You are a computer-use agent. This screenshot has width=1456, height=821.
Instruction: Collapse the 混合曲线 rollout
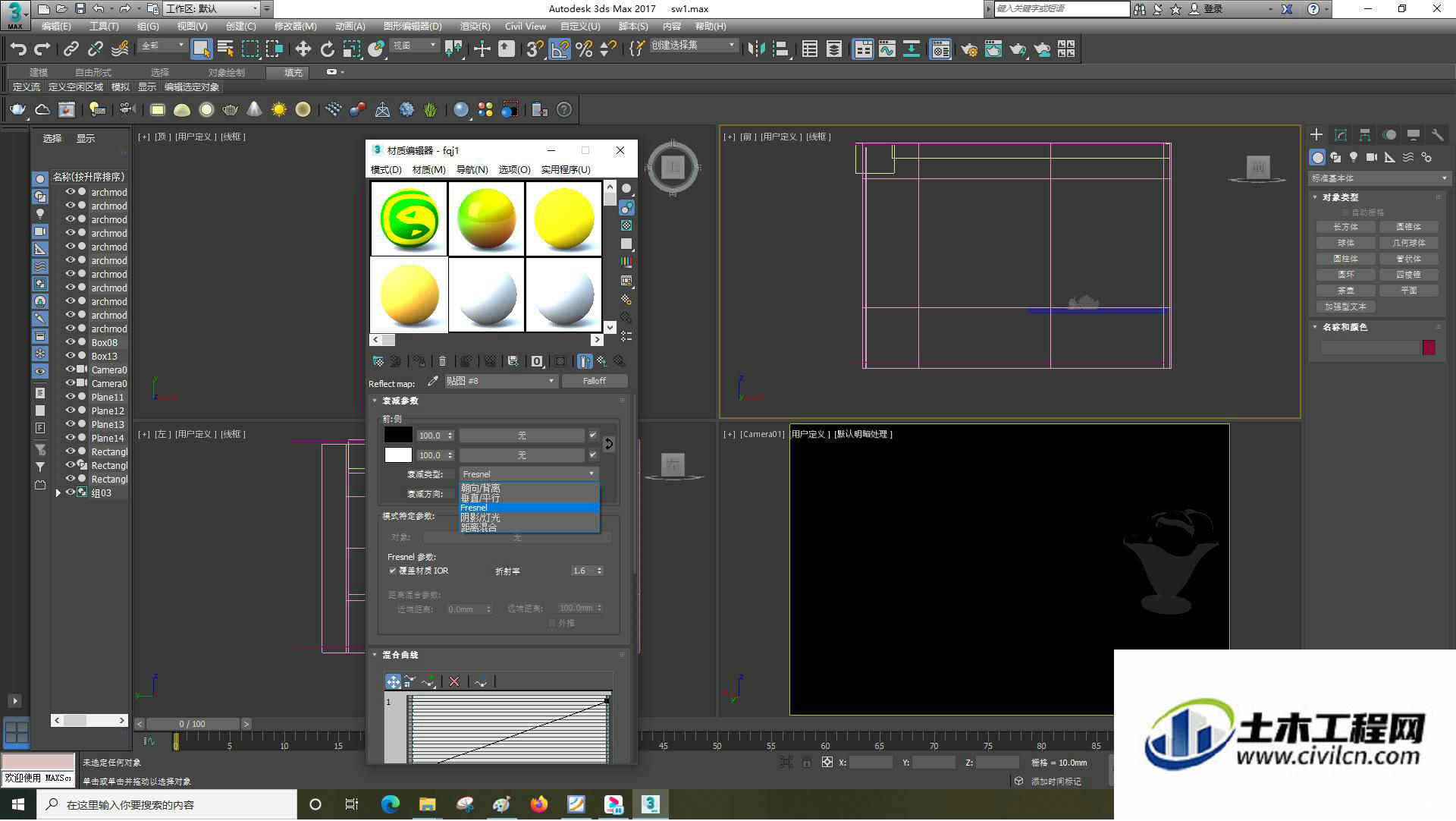400,655
